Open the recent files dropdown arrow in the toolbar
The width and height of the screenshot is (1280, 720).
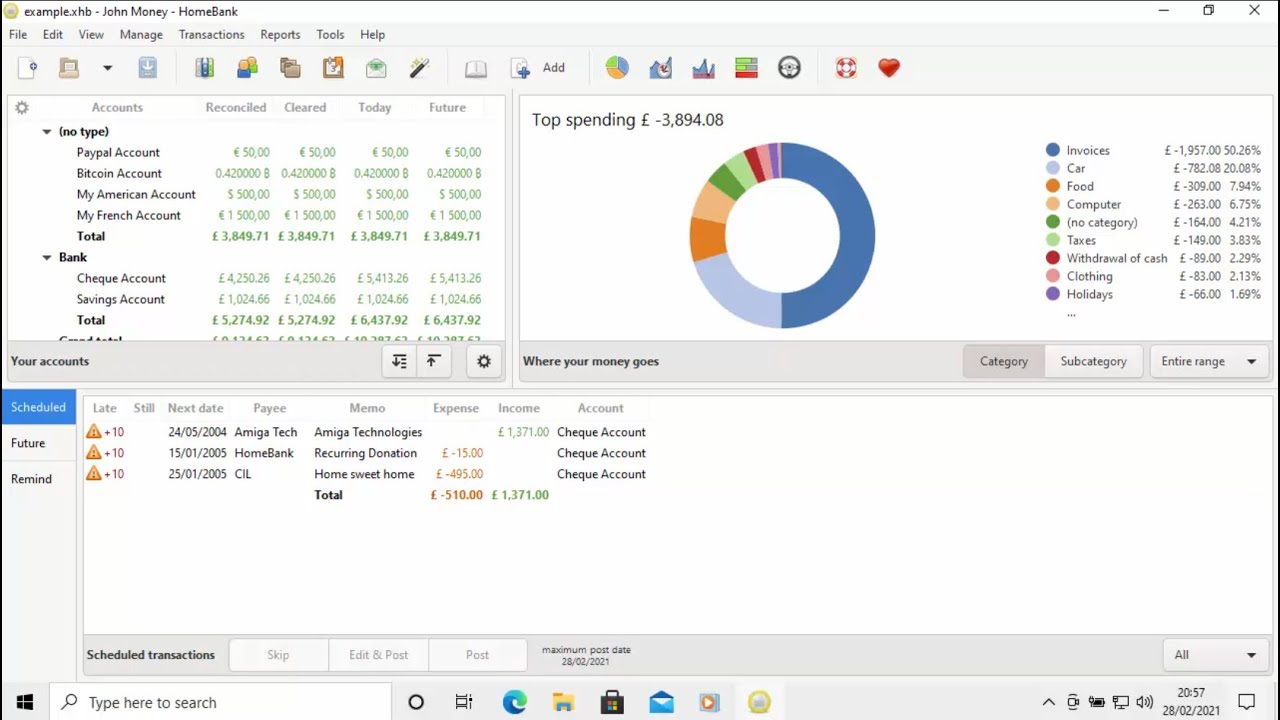tap(107, 68)
